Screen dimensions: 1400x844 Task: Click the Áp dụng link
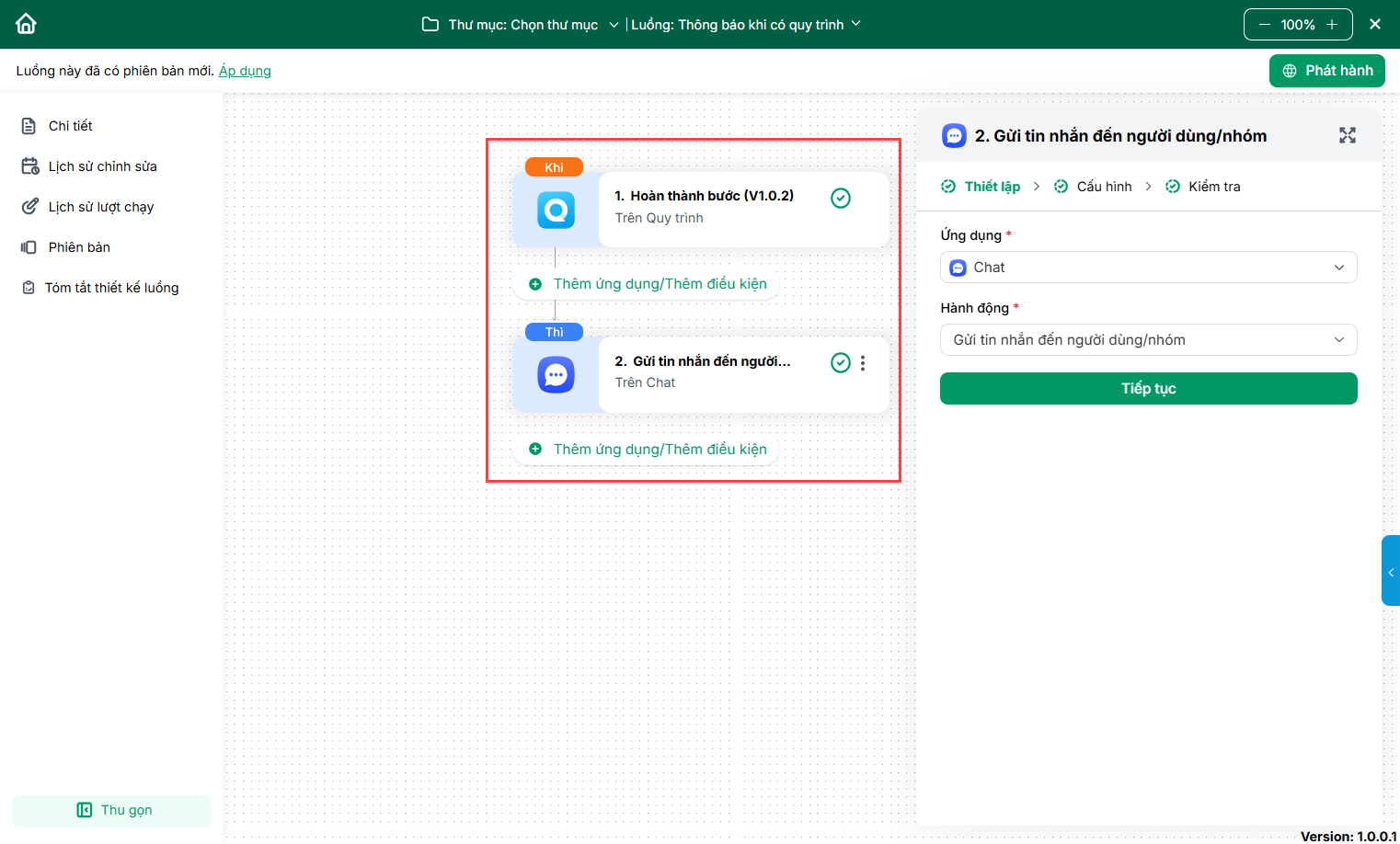(245, 71)
